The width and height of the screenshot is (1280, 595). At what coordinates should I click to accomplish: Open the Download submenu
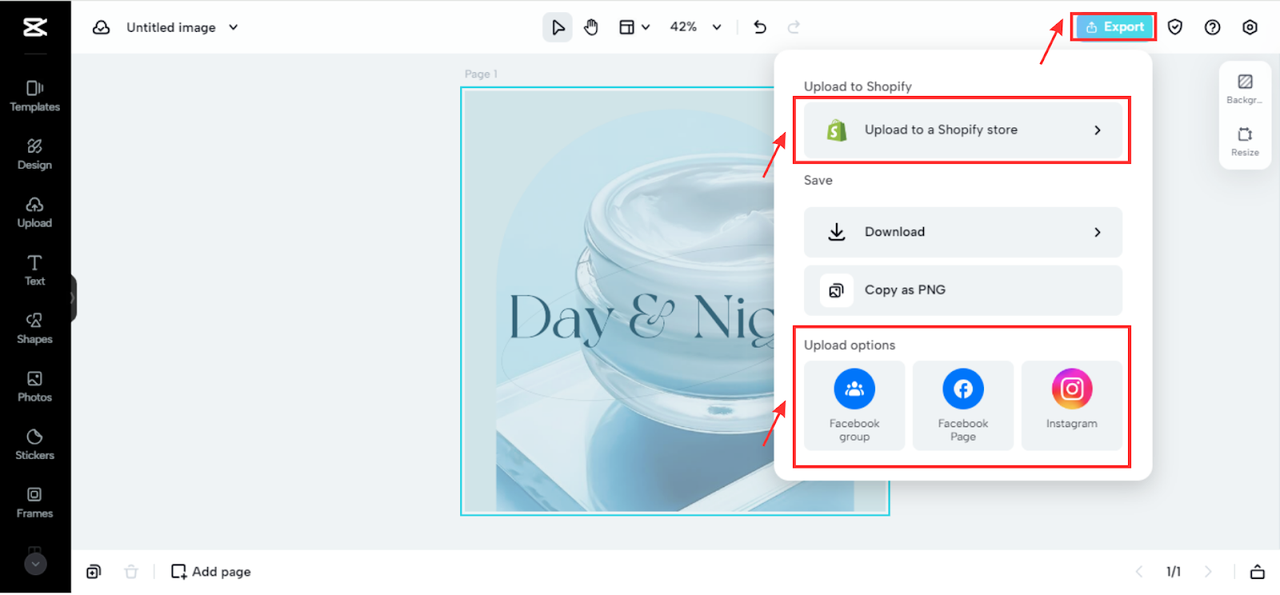tap(963, 232)
